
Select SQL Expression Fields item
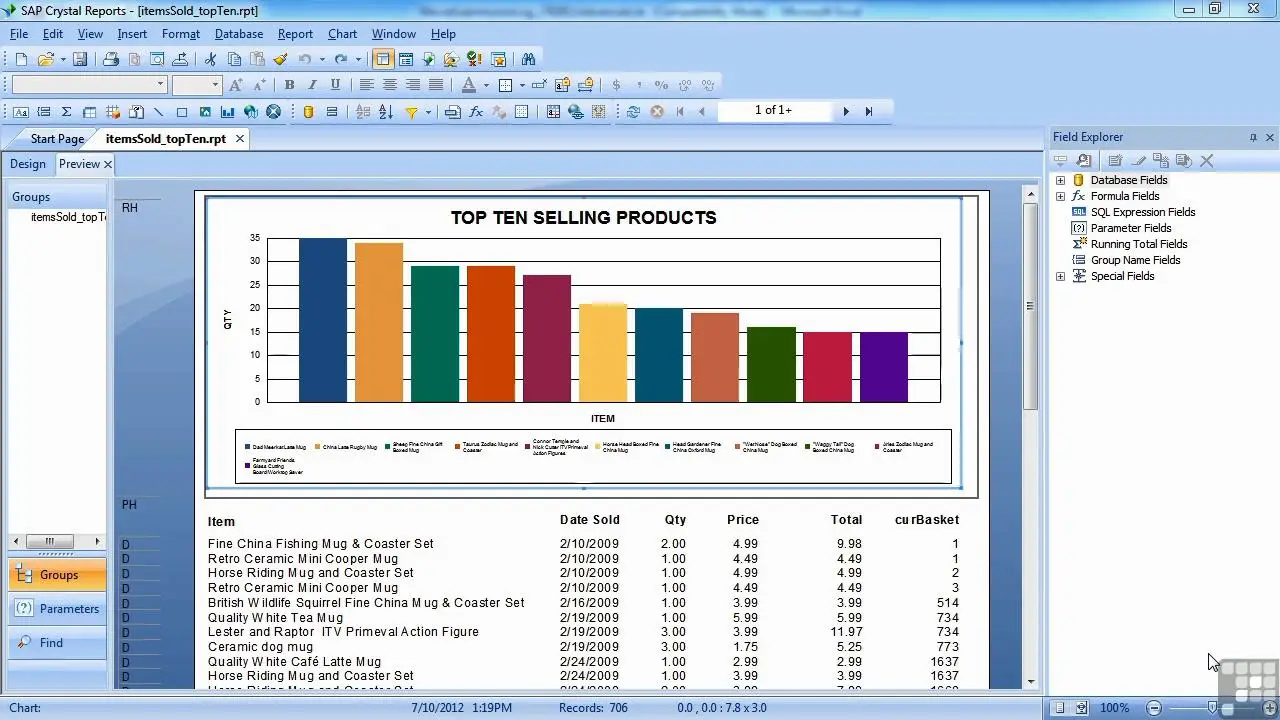(x=1143, y=212)
